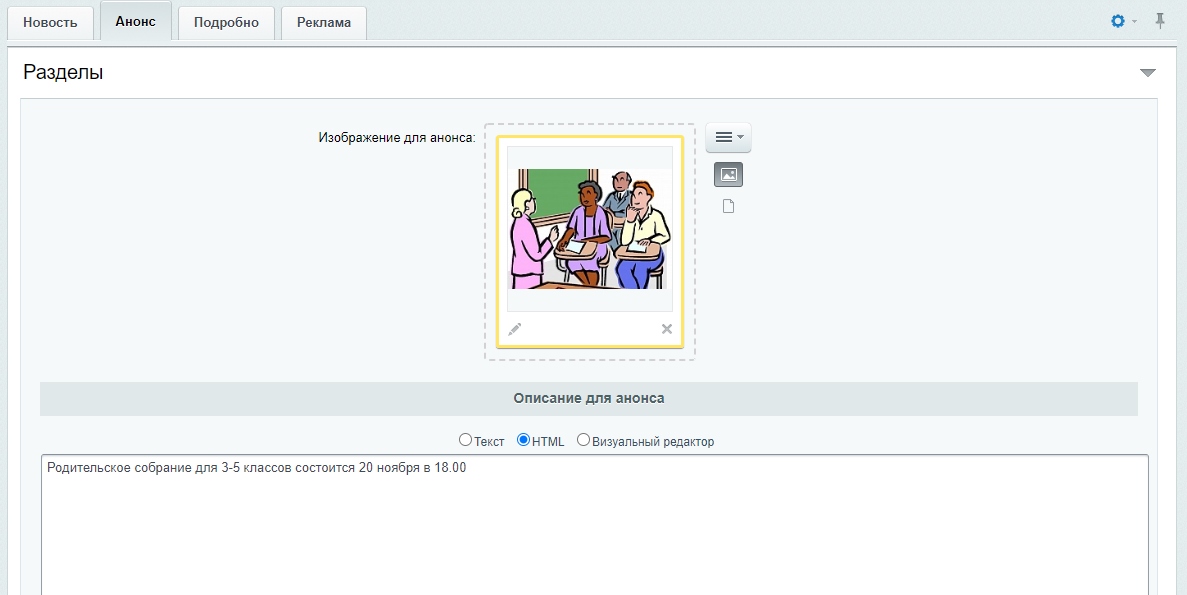1187x595 pixels.
Task: Open the image upload options menu
Action: point(728,137)
